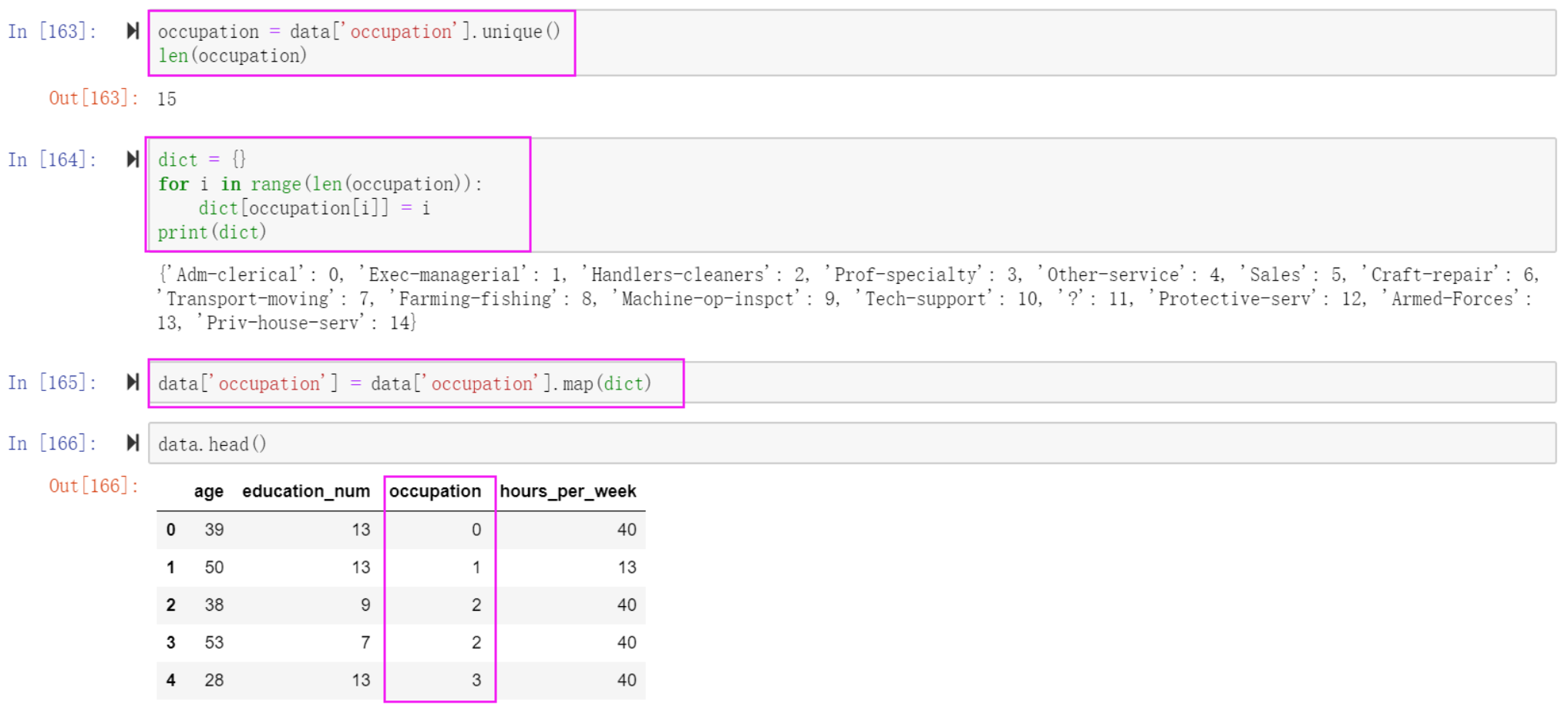Select the In [166] prompt label
Screen dimensions: 1568x728
coord(52,443)
